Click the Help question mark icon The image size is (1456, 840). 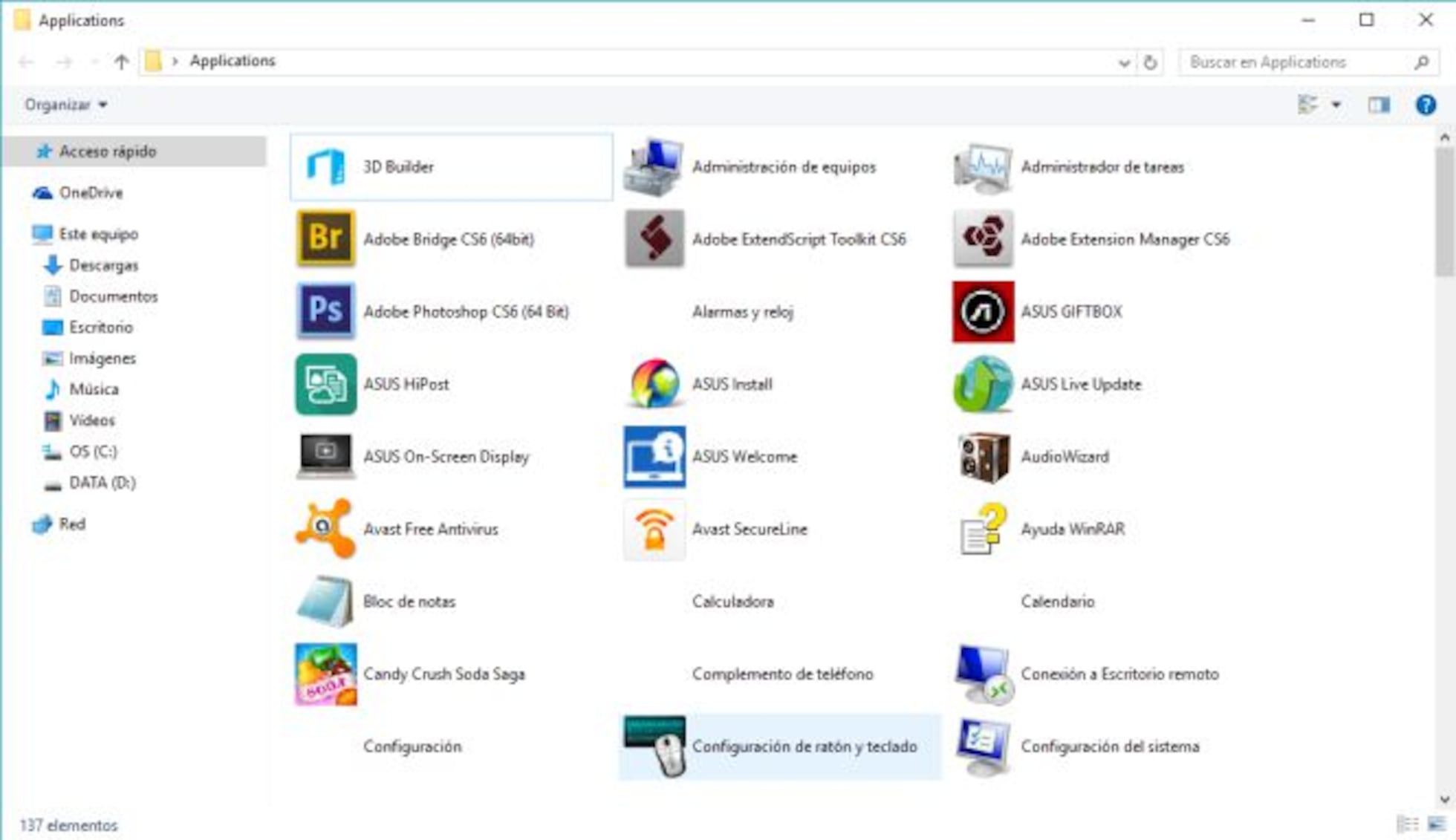[x=1425, y=105]
